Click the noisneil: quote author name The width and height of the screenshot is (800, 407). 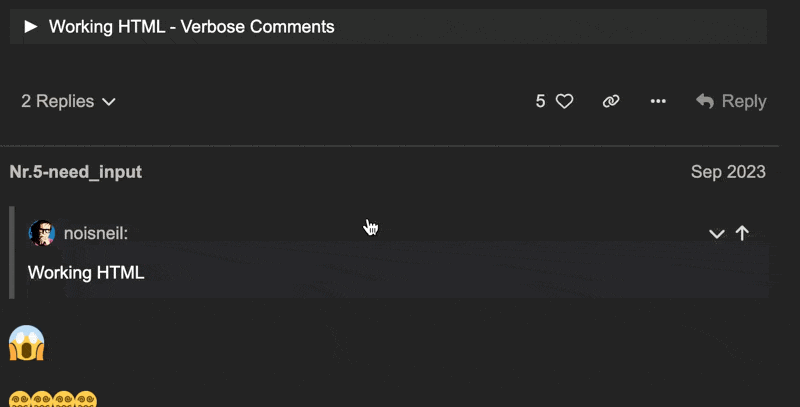96,234
